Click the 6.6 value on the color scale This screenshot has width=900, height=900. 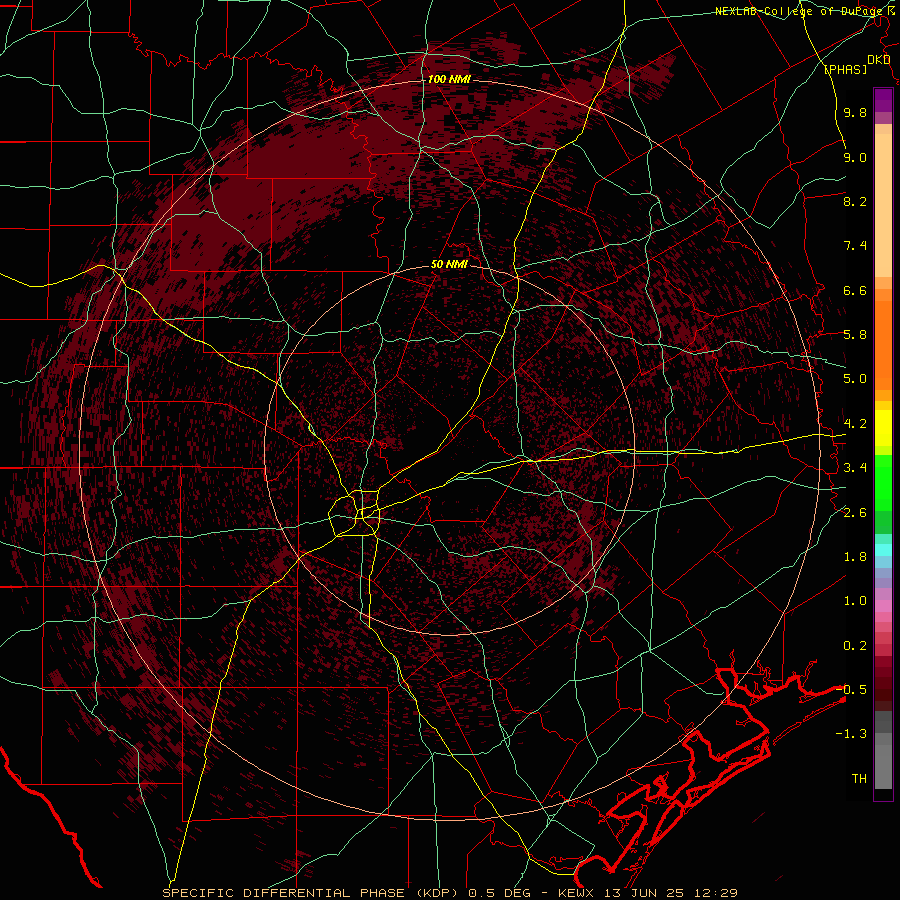[x=855, y=290]
